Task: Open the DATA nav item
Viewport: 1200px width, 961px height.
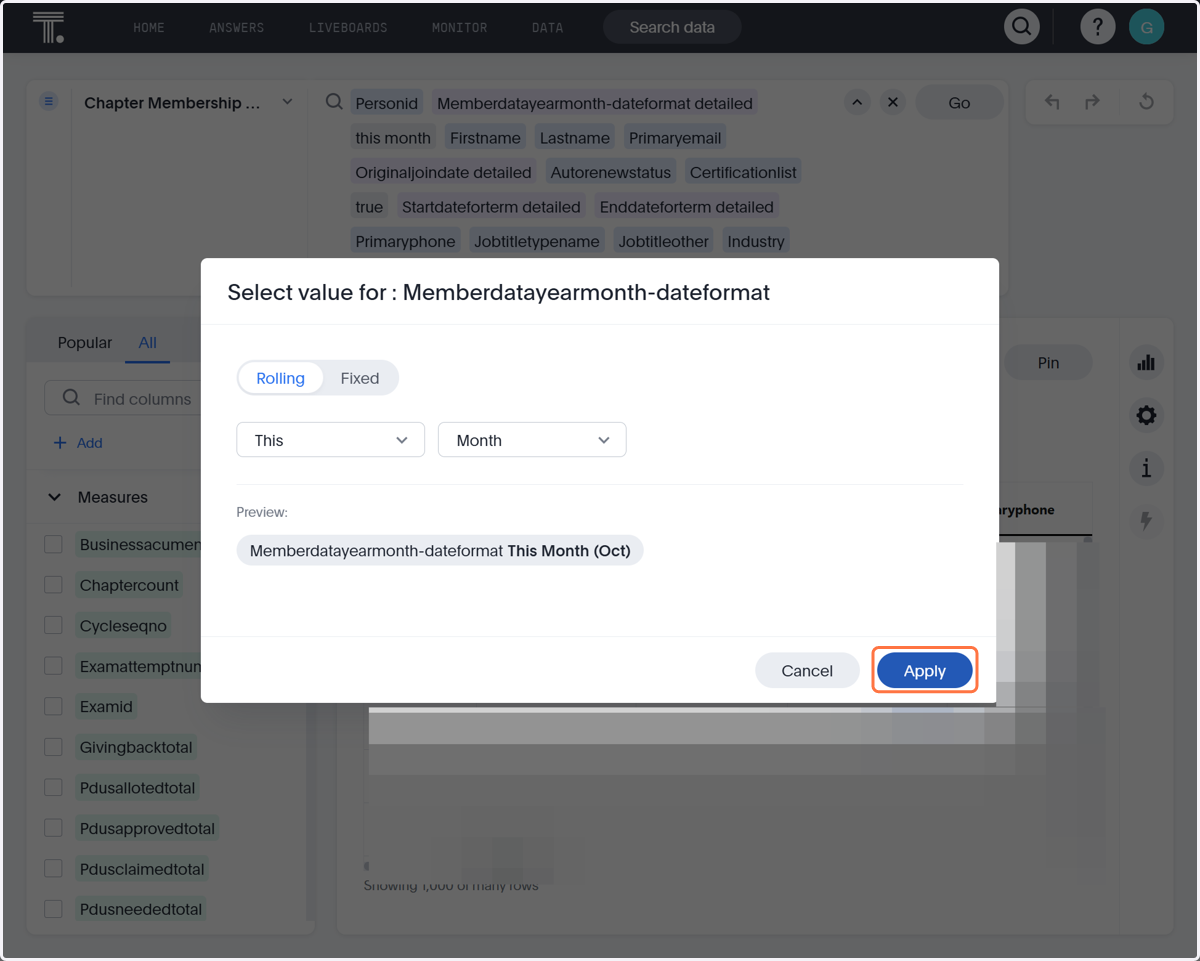Action: click(547, 27)
